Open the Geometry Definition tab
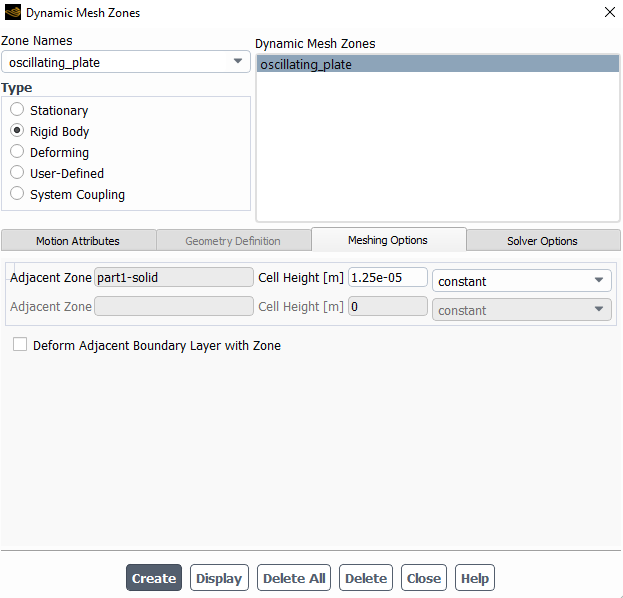 point(233,240)
